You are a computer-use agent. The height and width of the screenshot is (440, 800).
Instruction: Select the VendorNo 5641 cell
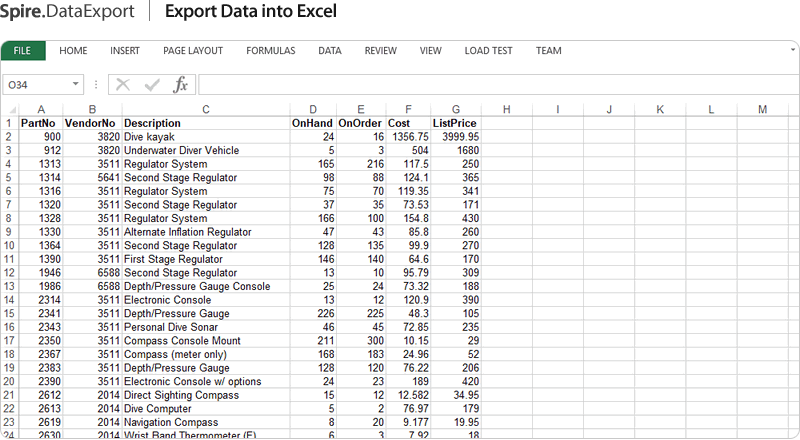point(92,178)
